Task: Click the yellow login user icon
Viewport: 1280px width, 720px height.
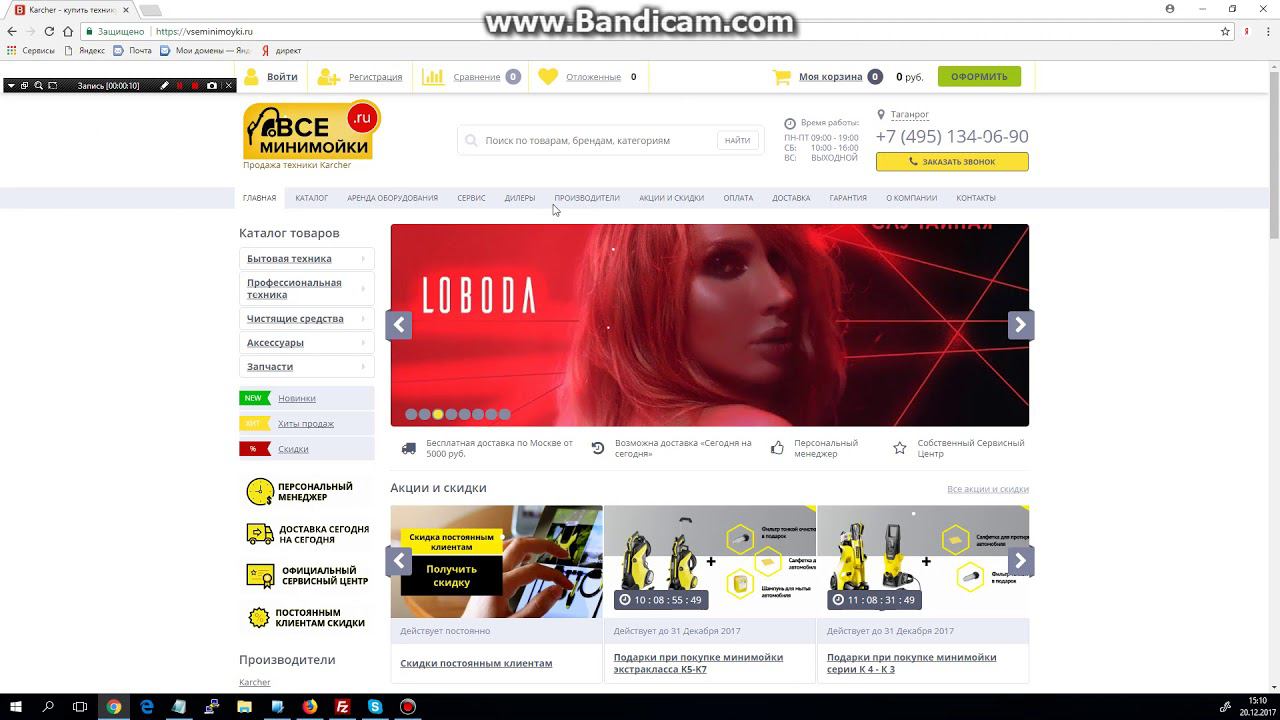Action: (x=251, y=77)
